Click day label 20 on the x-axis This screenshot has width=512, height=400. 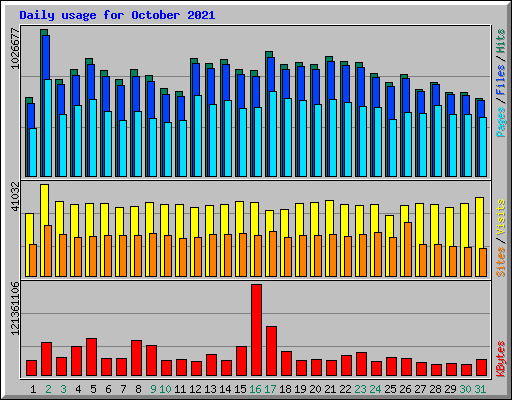click(315, 389)
